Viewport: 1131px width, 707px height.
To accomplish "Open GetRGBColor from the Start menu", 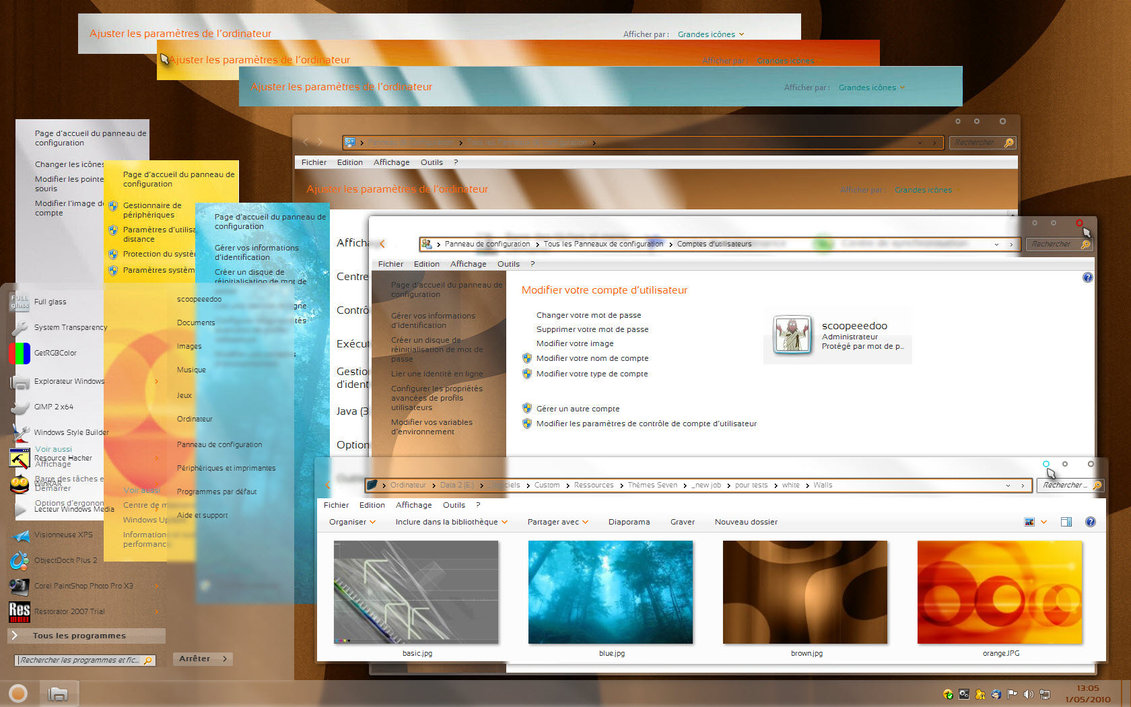I will point(54,353).
